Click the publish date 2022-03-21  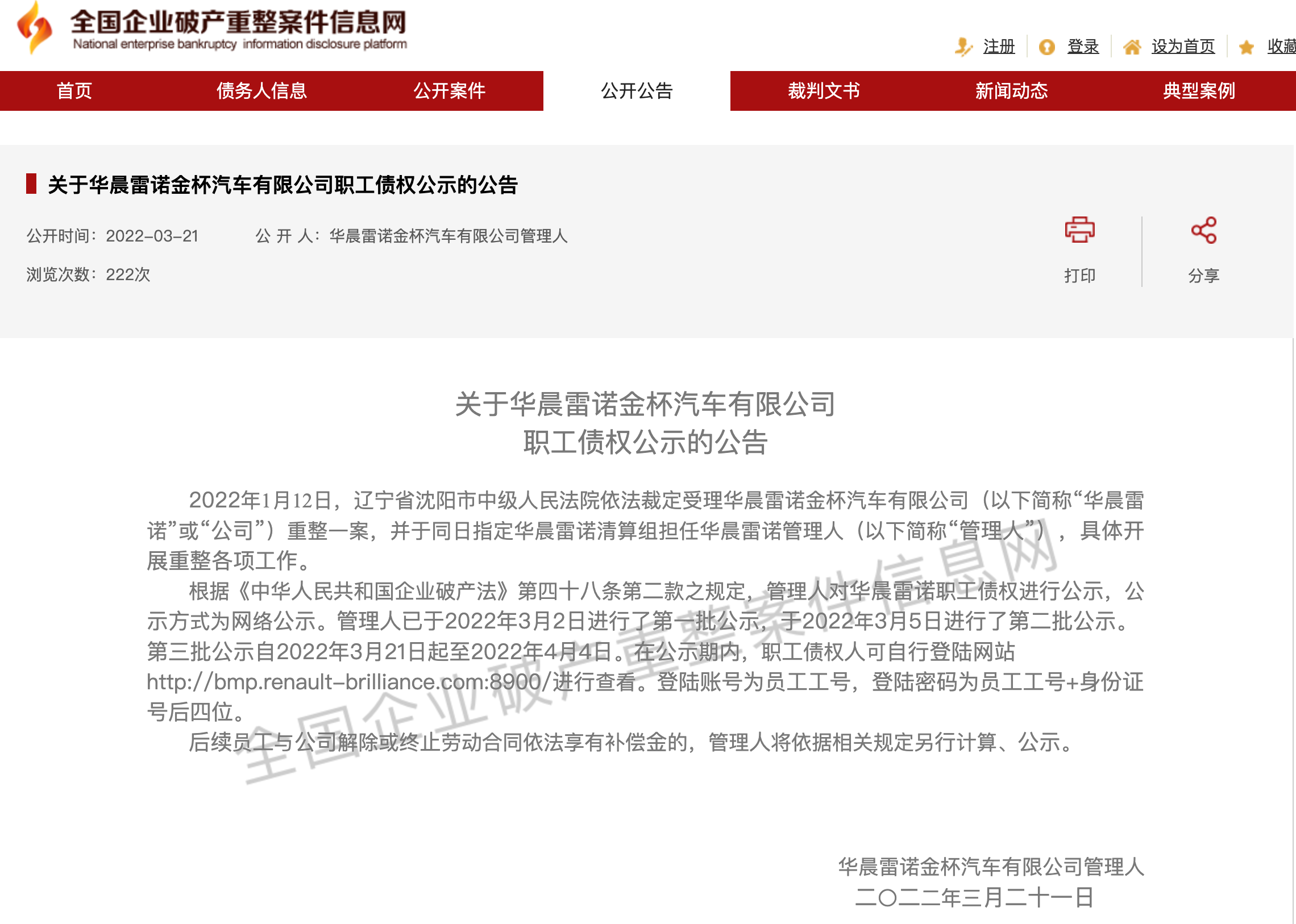[152, 236]
